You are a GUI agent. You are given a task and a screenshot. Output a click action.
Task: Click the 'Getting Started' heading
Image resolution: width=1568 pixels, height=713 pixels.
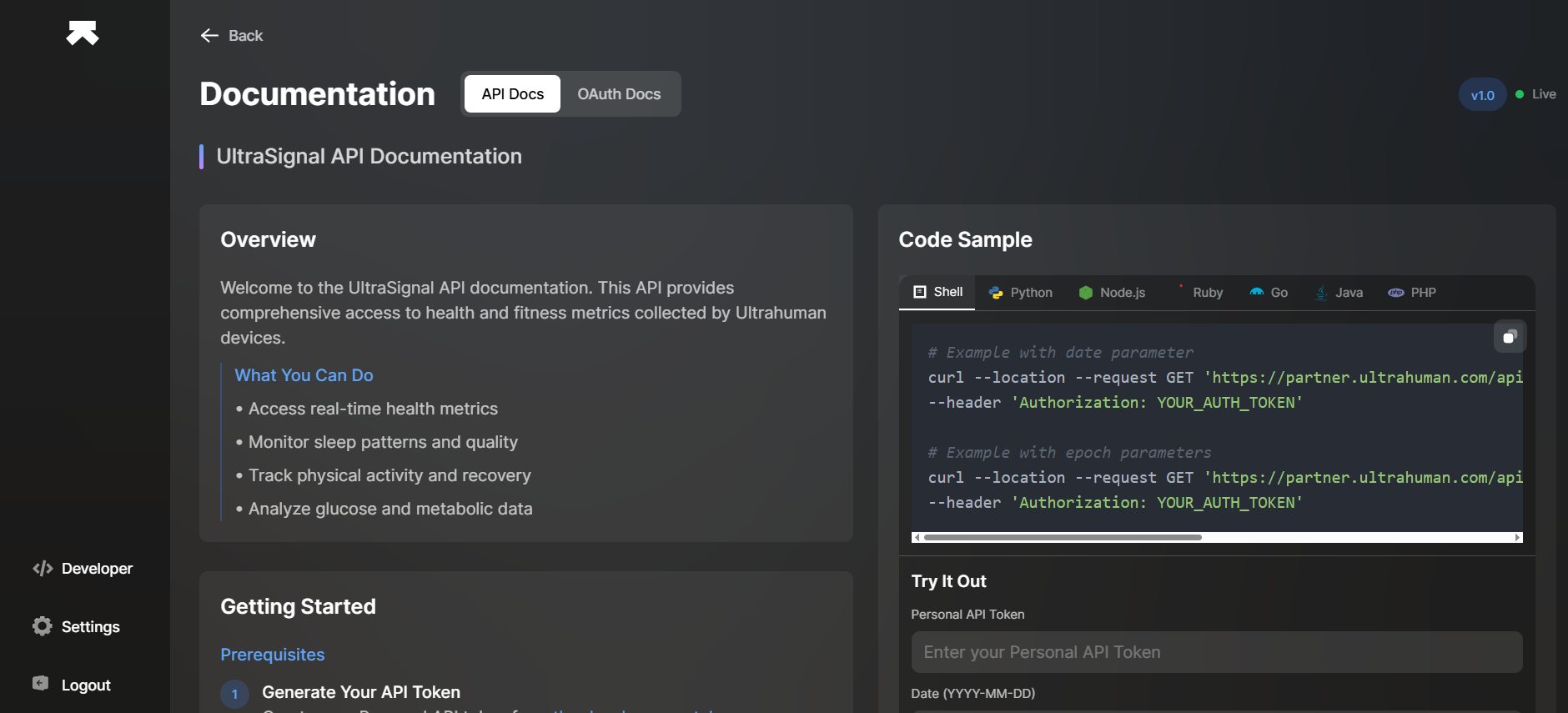pos(298,606)
